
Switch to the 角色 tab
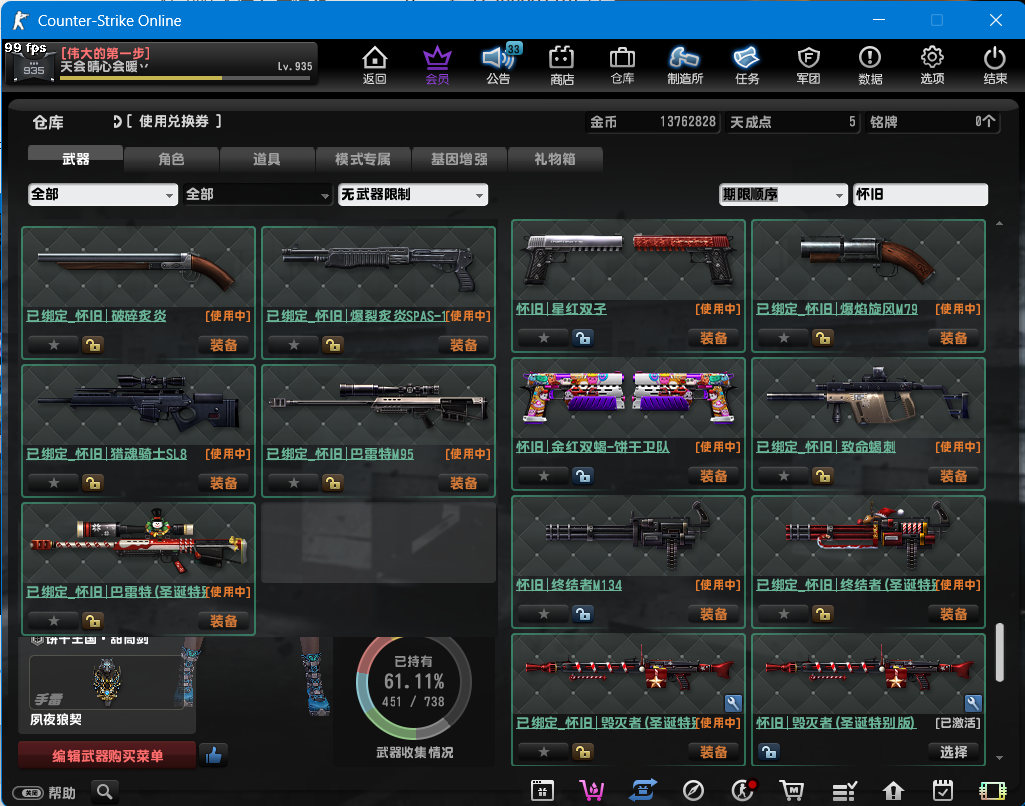pyautogui.click(x=171, y=158)
